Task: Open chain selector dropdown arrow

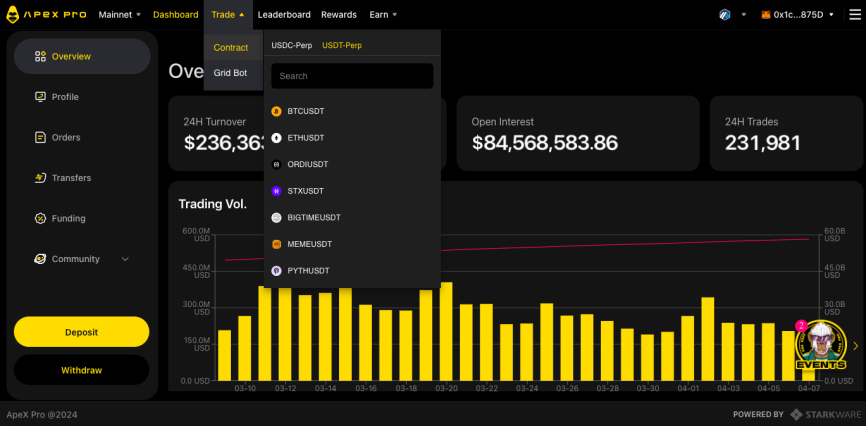Action: pos(744,15)
